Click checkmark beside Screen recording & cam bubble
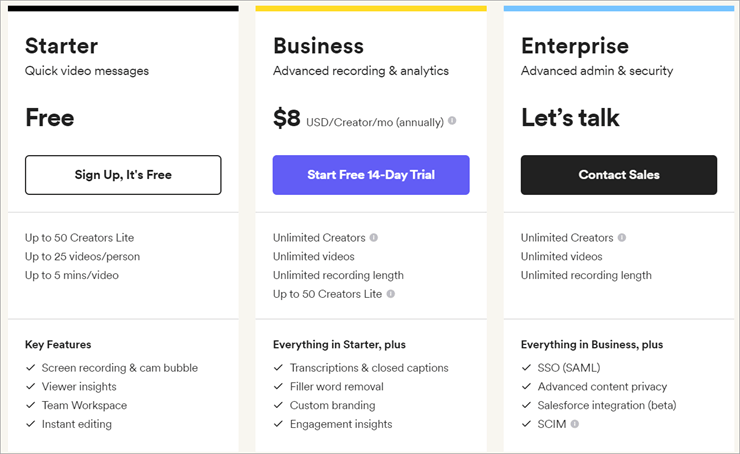740x454 pixels. (x=30, y=368)
